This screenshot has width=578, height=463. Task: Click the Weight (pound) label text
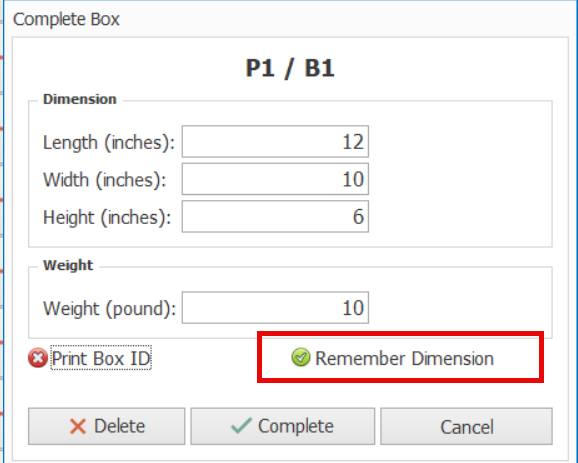coord(109,309)
